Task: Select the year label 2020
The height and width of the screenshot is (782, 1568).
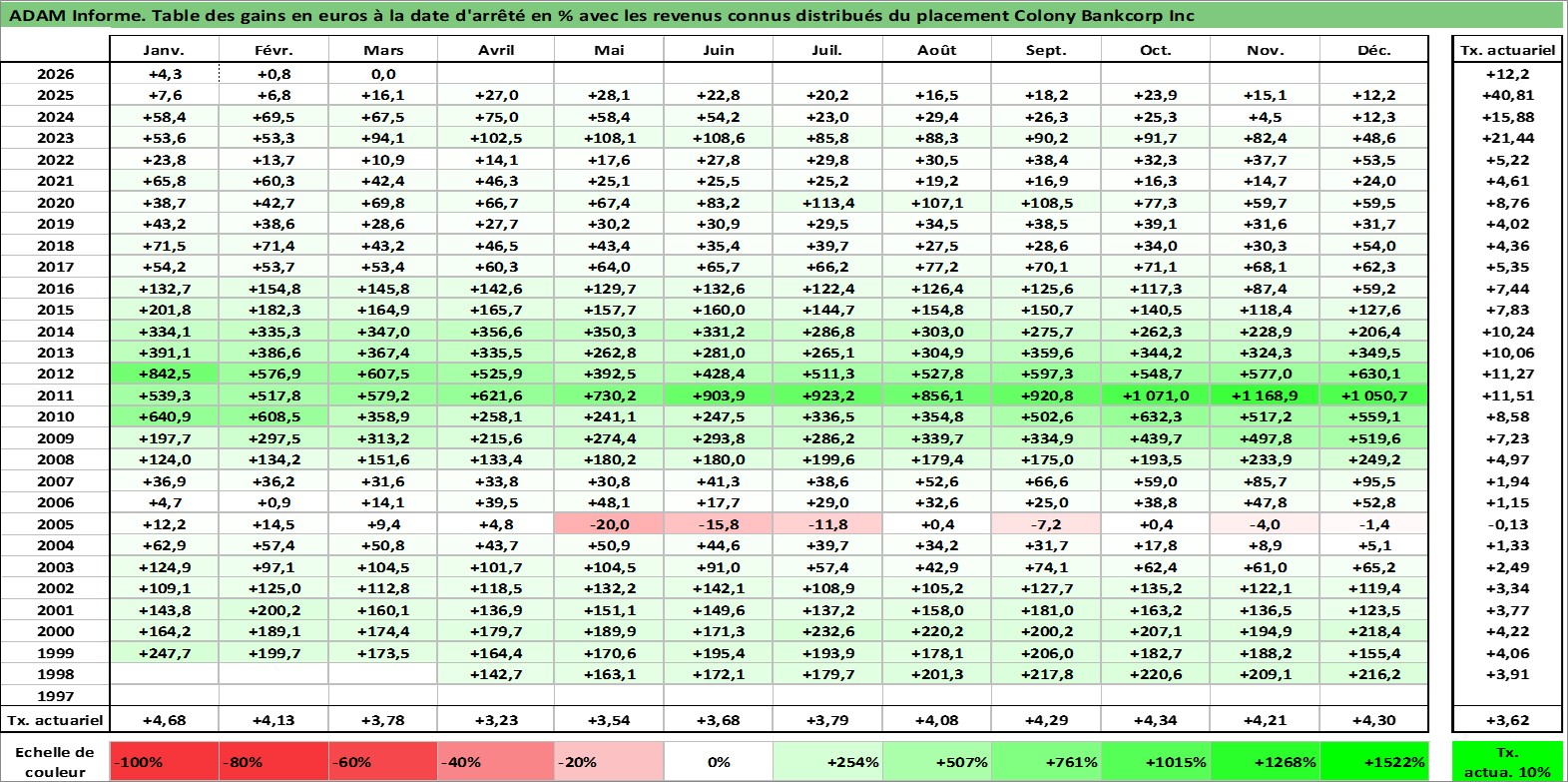Action: [x=56, y=203]
